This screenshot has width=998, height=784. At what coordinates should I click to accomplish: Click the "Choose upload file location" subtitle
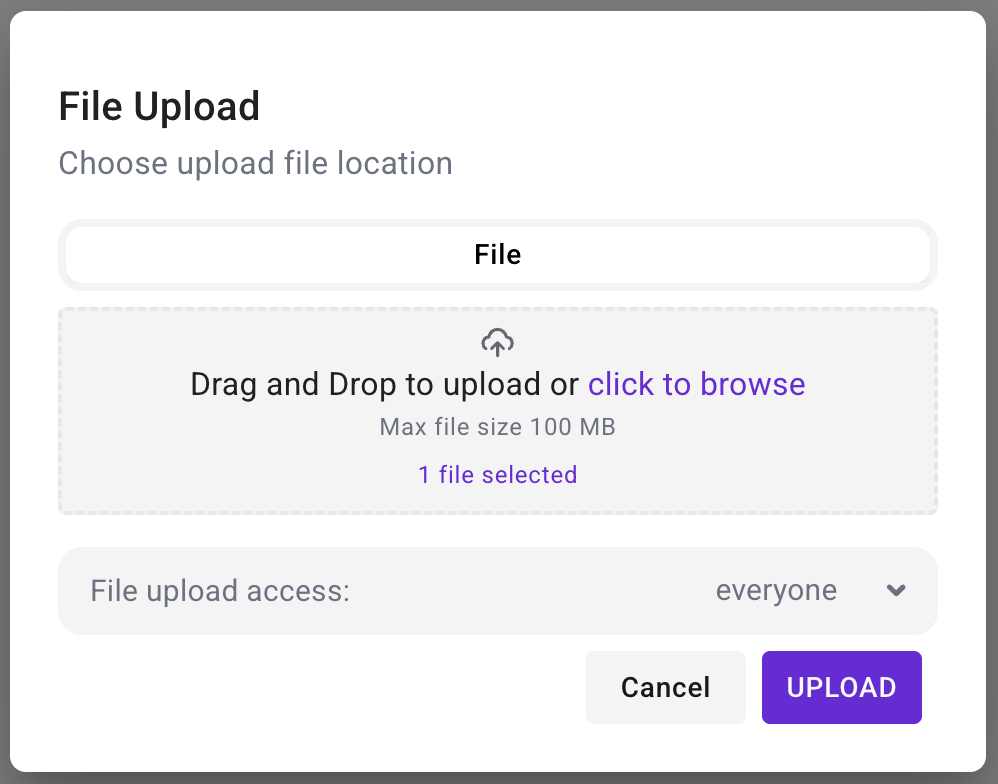tap(255, 163)
